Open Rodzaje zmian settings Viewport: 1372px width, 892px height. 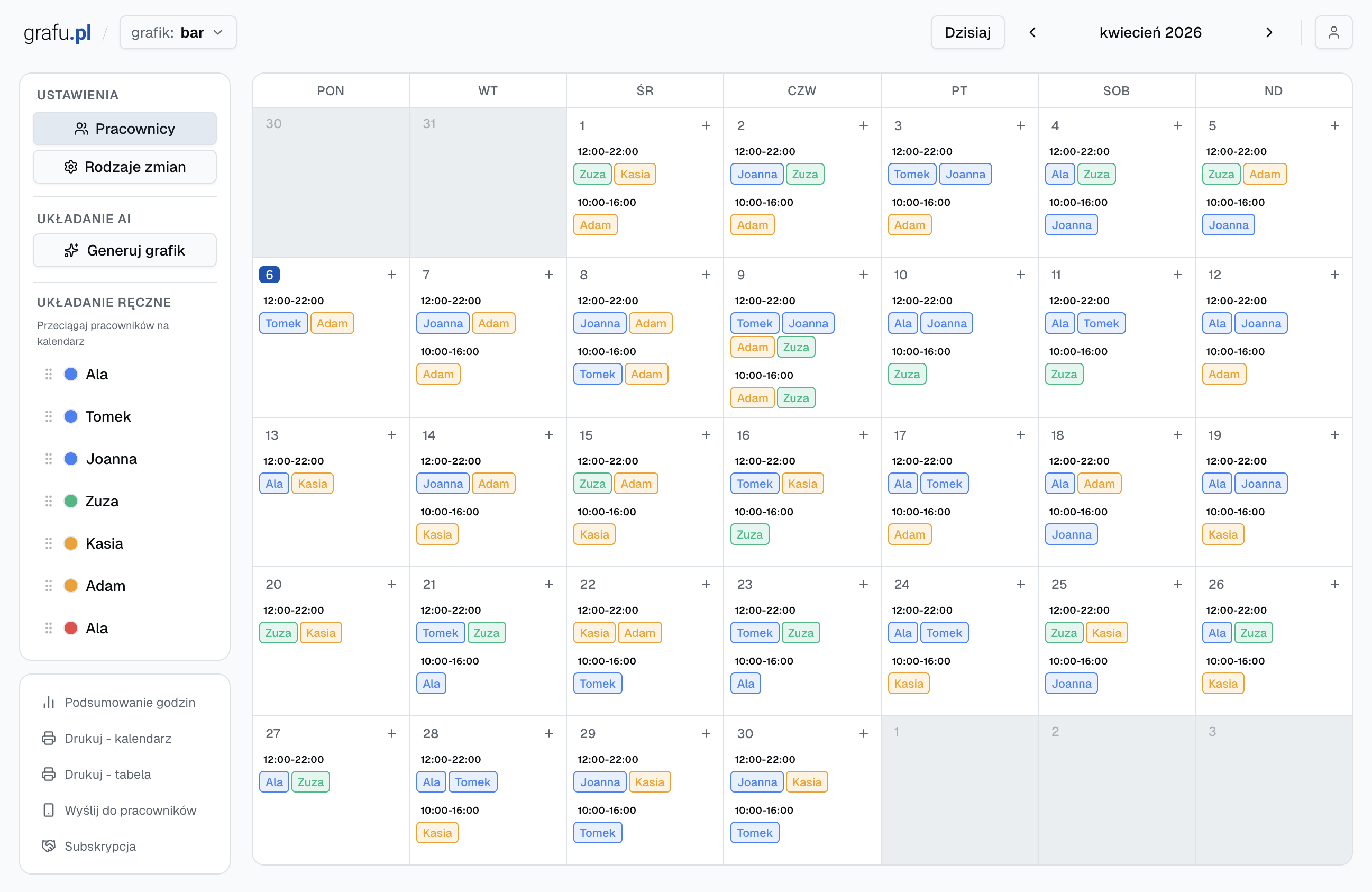[x=124, y=167]
